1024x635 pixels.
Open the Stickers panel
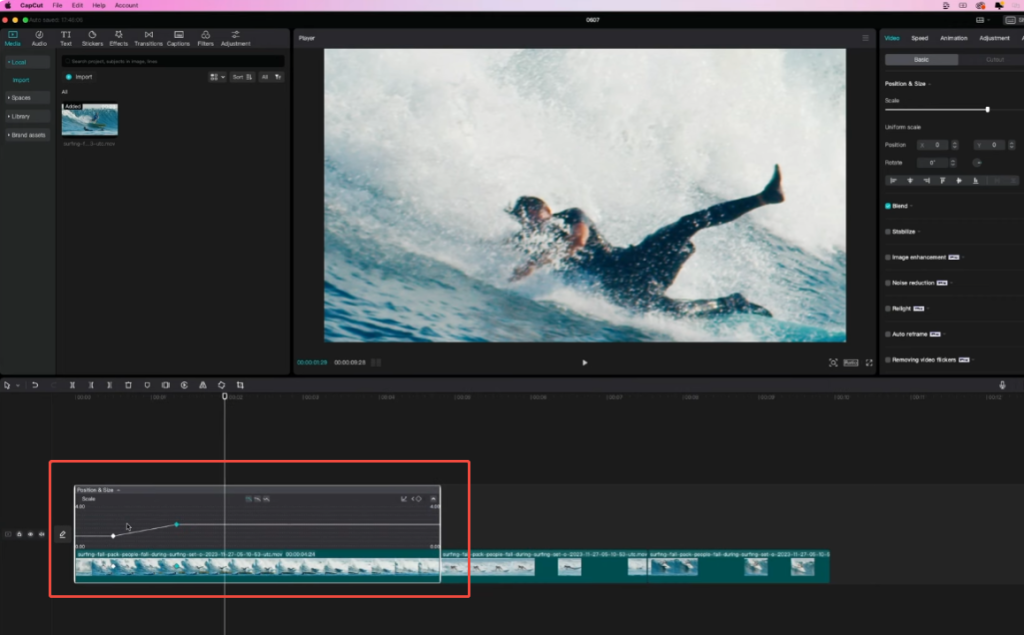coord(92,38)
